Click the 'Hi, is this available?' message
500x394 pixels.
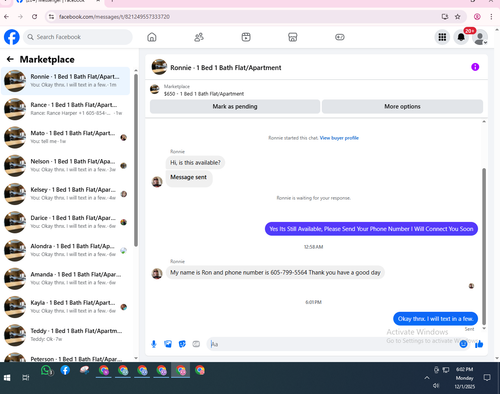[195, 163]
